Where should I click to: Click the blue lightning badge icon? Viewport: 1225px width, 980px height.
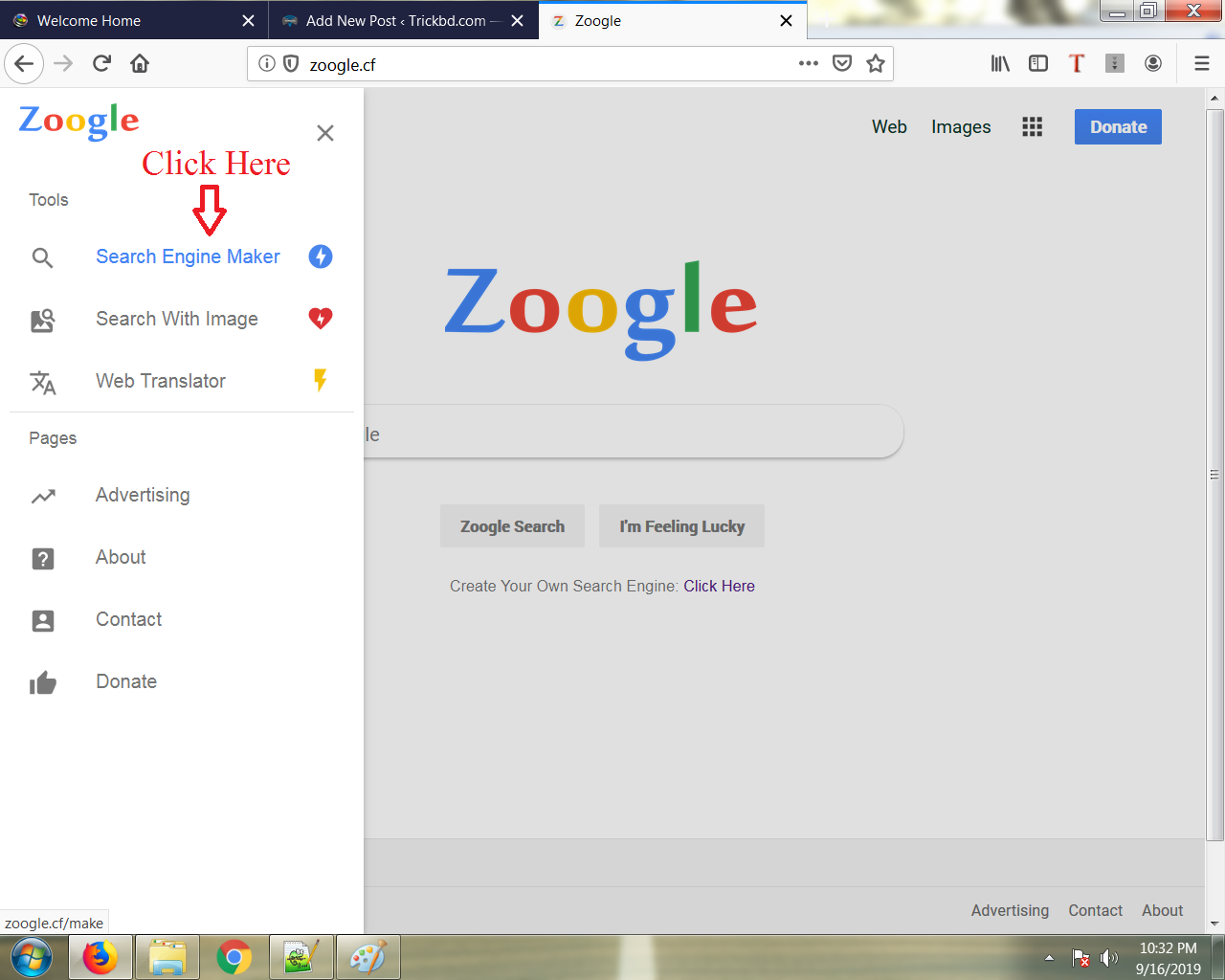point(321,256)
